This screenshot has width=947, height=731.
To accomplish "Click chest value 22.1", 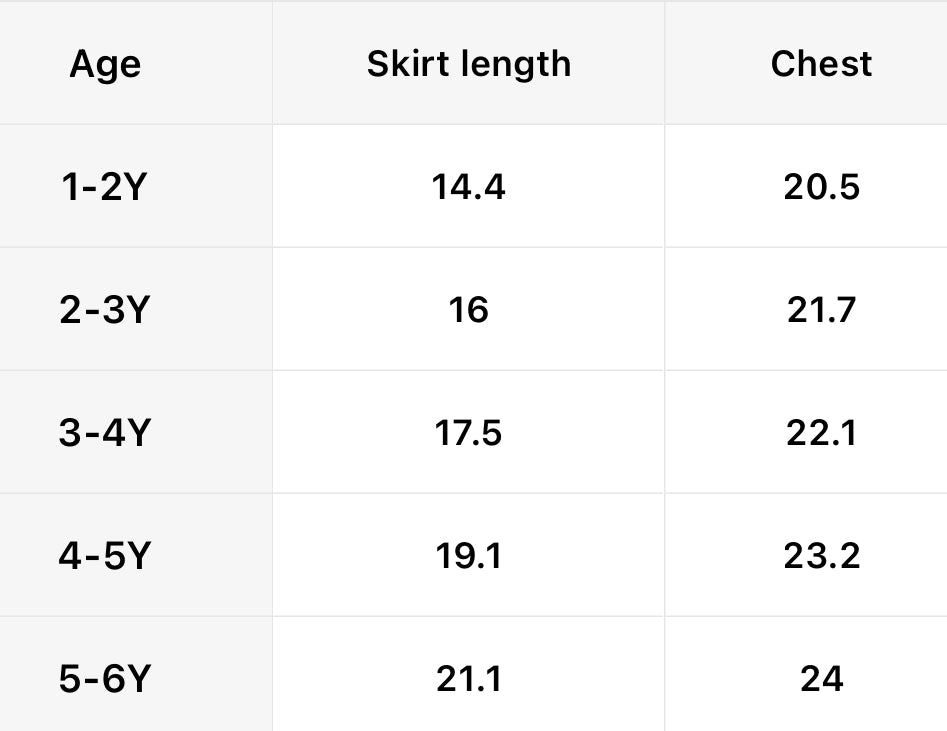I will click(821, 433).
